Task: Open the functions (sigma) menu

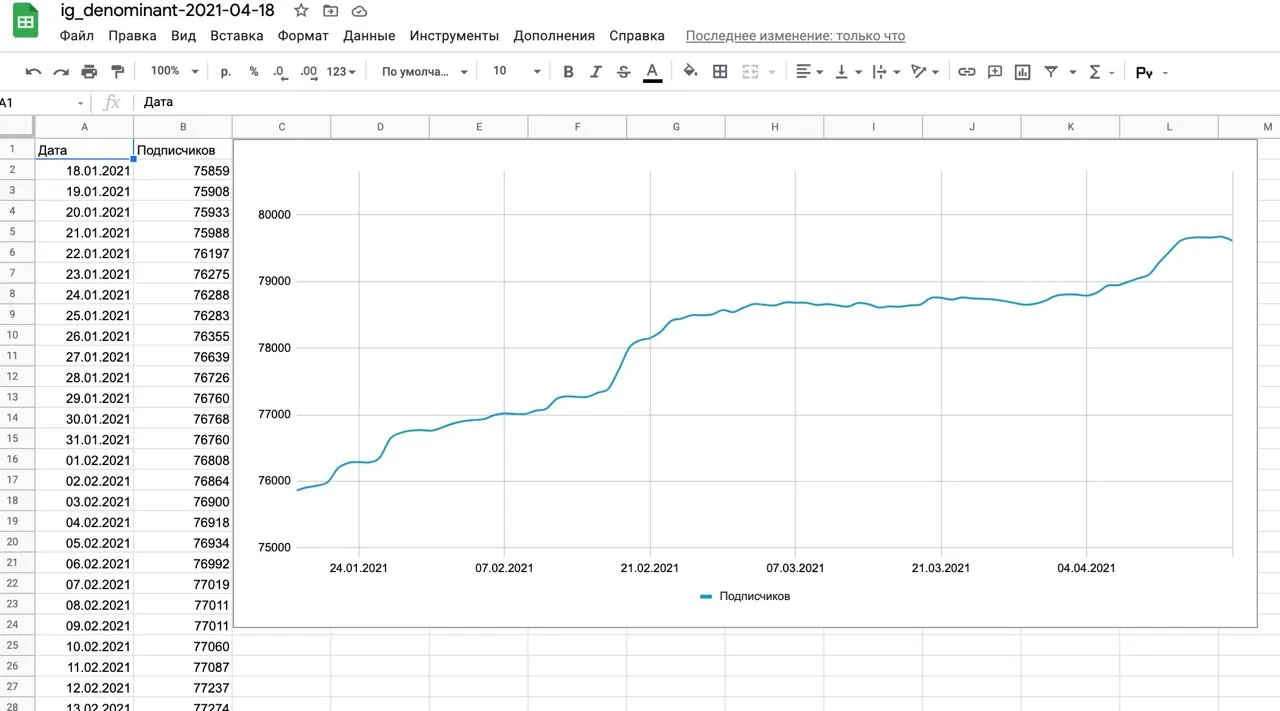Action: coord(1101,72)
